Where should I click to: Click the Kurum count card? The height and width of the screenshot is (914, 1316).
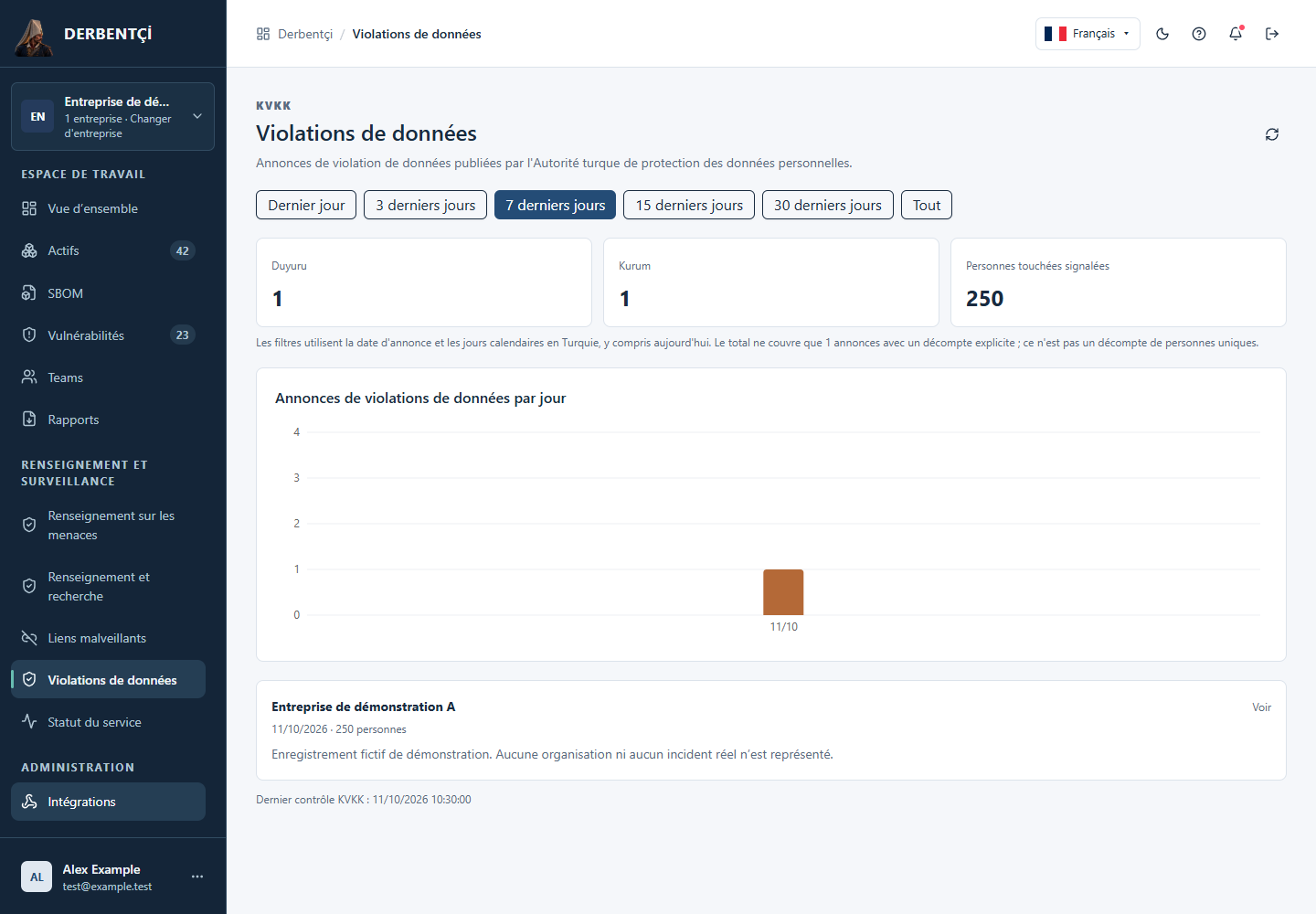click(771, 282)
